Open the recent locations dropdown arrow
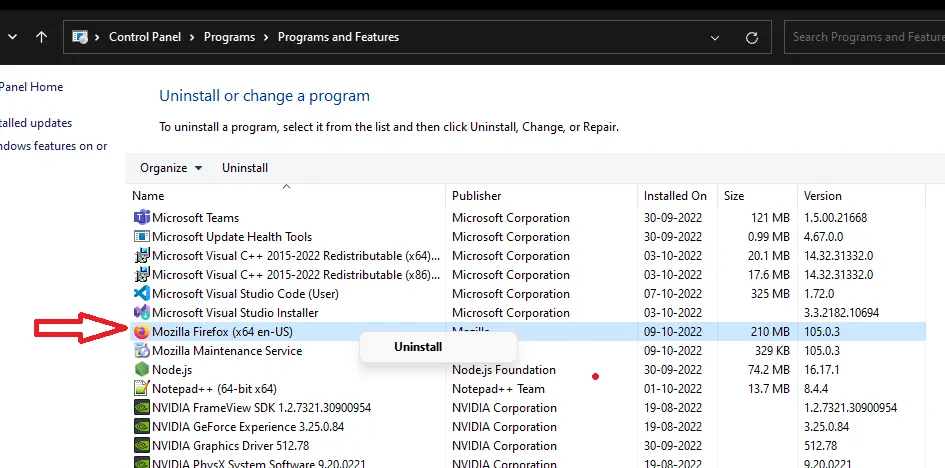Viewport: 945px width, 468px height. click(x=12, y=37)
